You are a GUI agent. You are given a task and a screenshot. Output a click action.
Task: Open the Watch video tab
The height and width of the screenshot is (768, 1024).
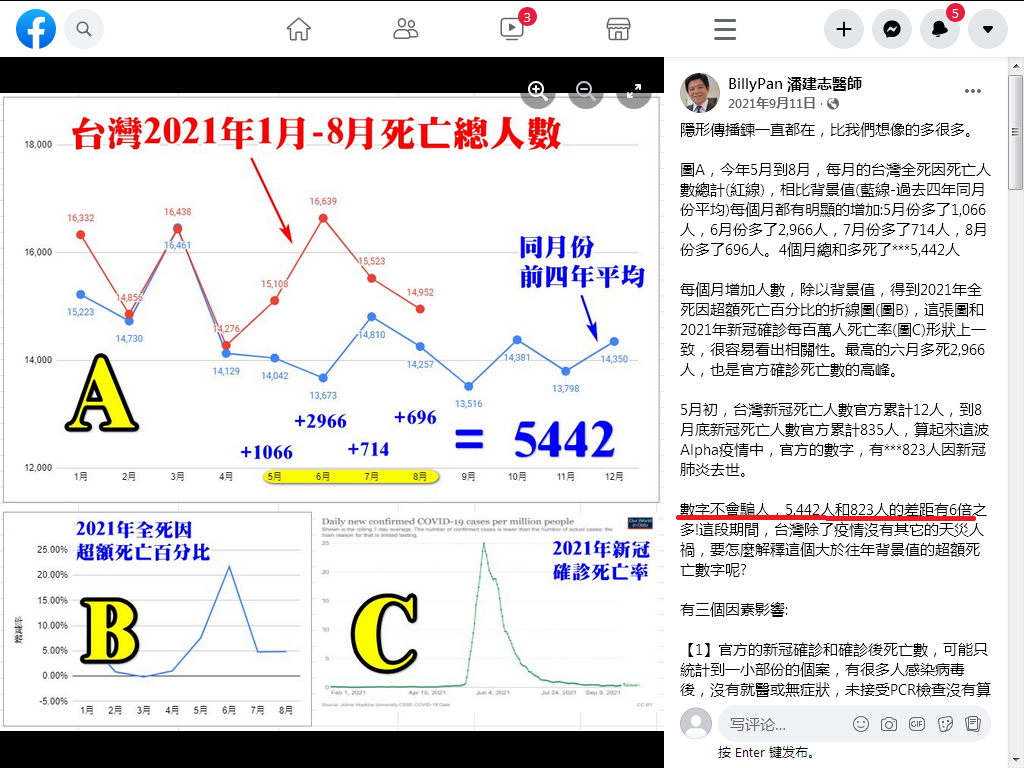pos(512,29)
